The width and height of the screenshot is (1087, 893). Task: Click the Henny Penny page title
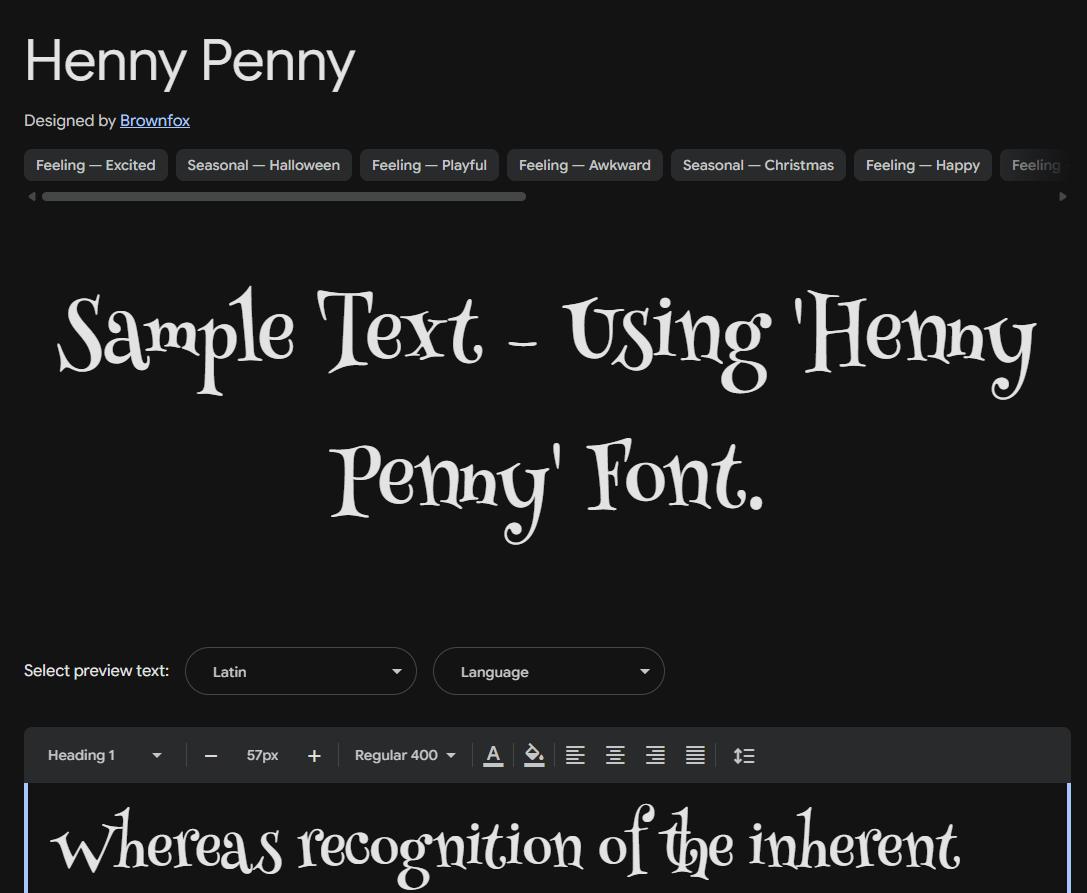coord(189,62)
